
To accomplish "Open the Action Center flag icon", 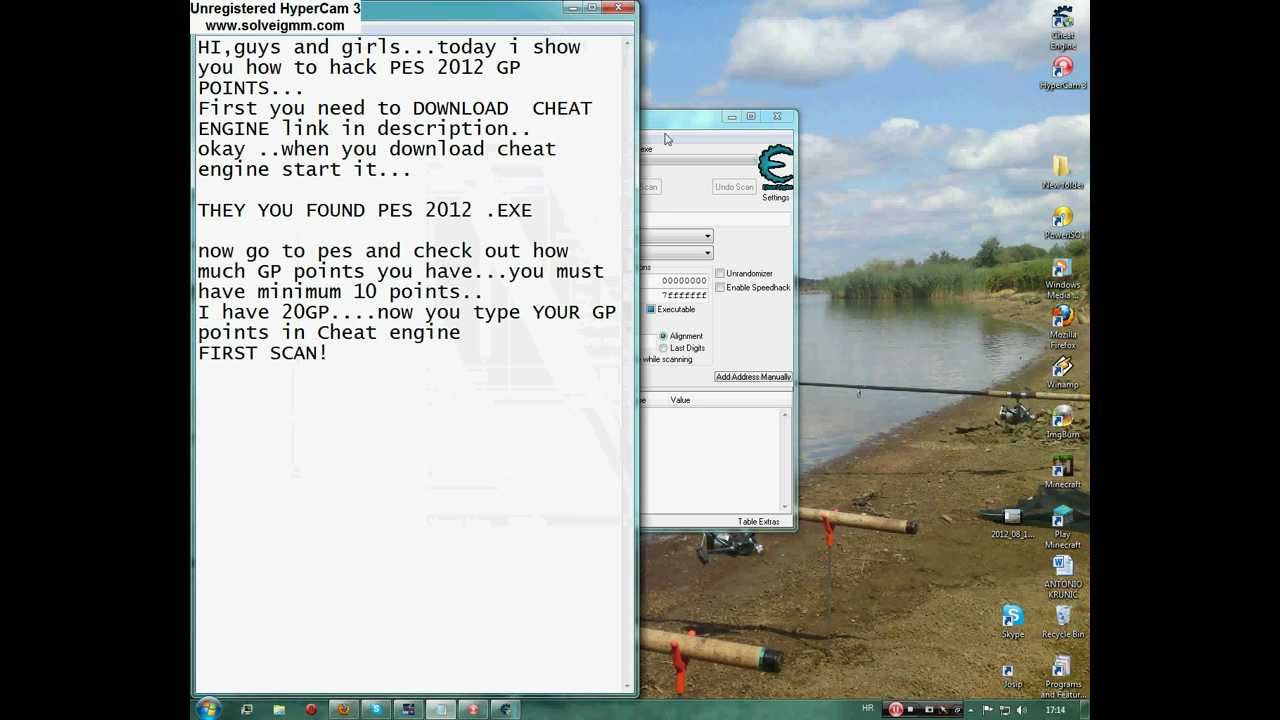I will 988,709.
